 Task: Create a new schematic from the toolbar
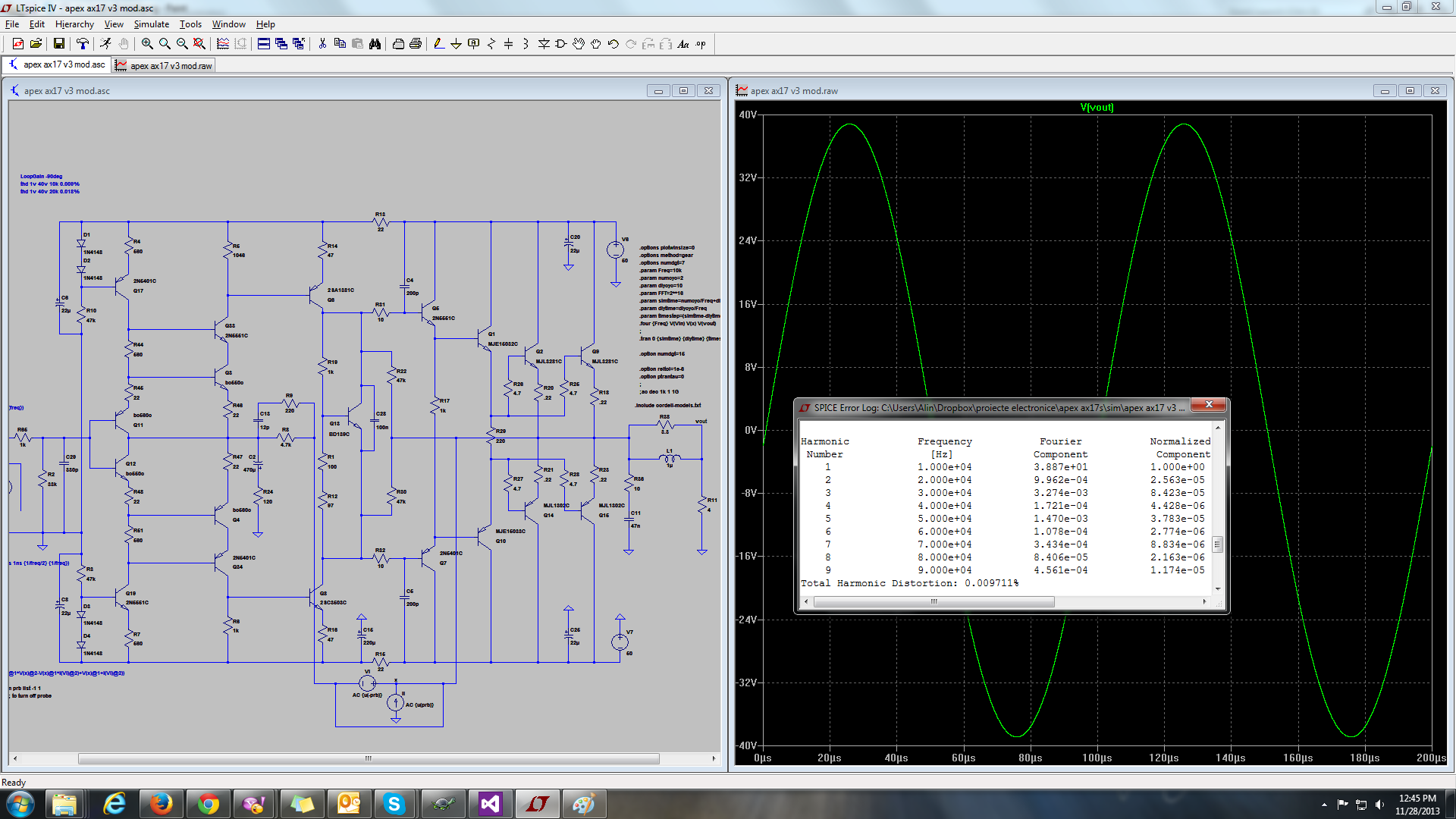point(18,44)
